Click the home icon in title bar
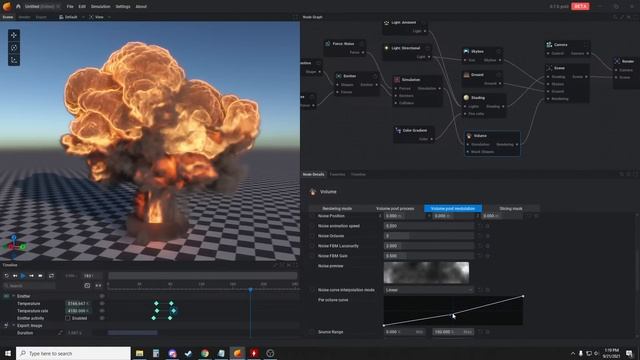The height and width of the screenshot is (360, 640). coord(18,7)
